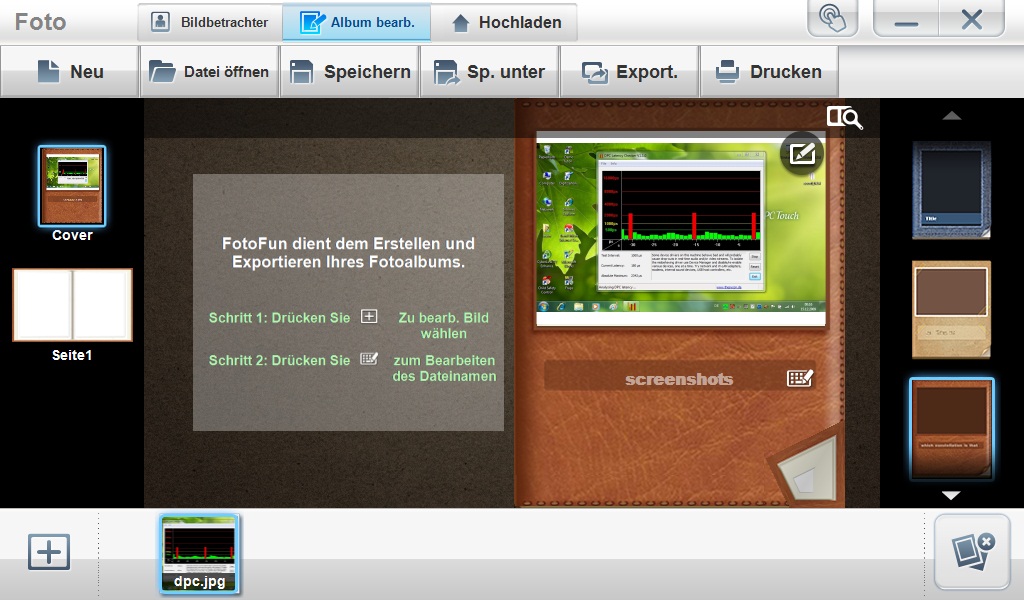The image size is (1024, 600).
Task: Save album with Speichern
Action: coord(349,72)
